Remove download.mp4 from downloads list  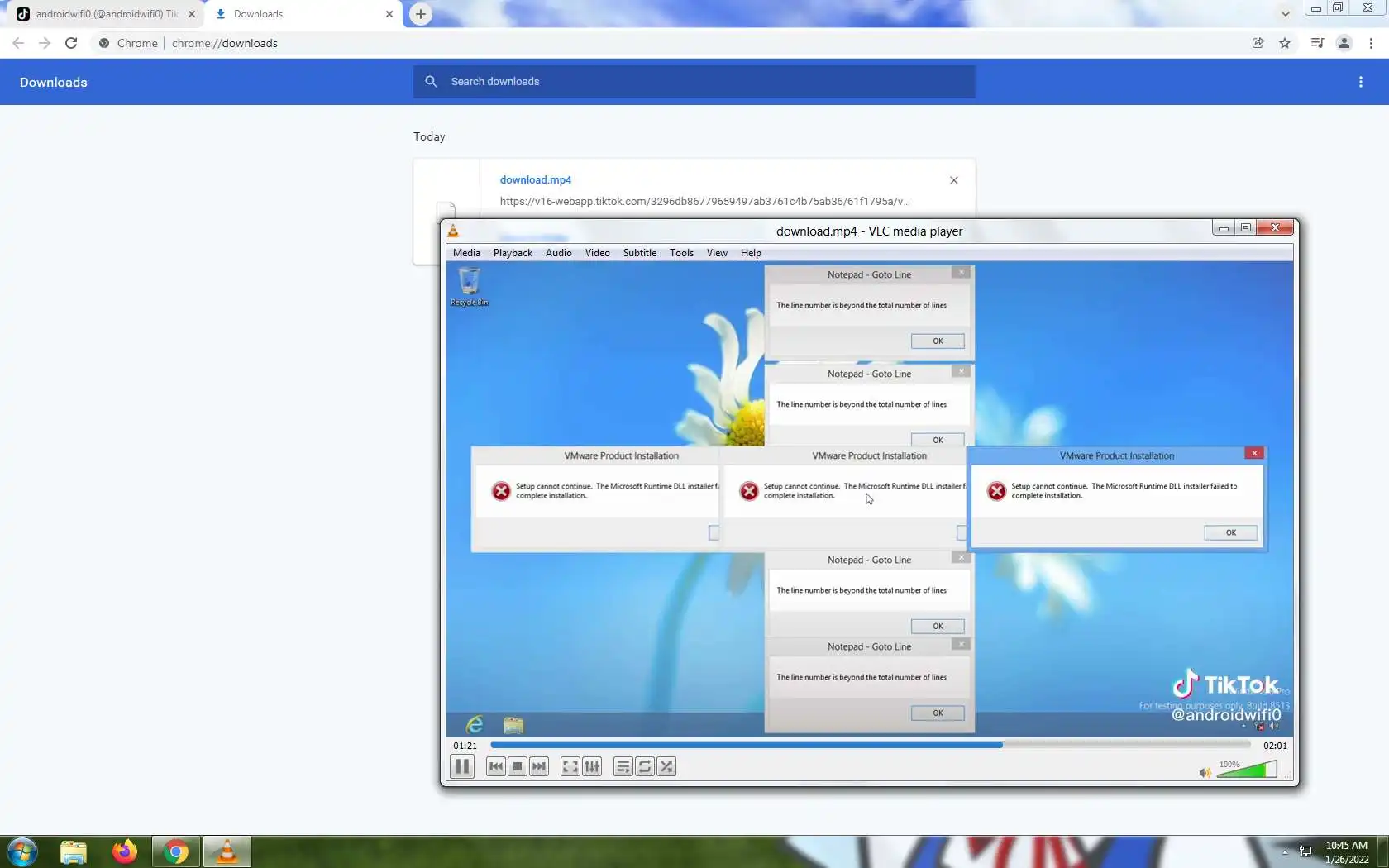click(x=954, y=180)
